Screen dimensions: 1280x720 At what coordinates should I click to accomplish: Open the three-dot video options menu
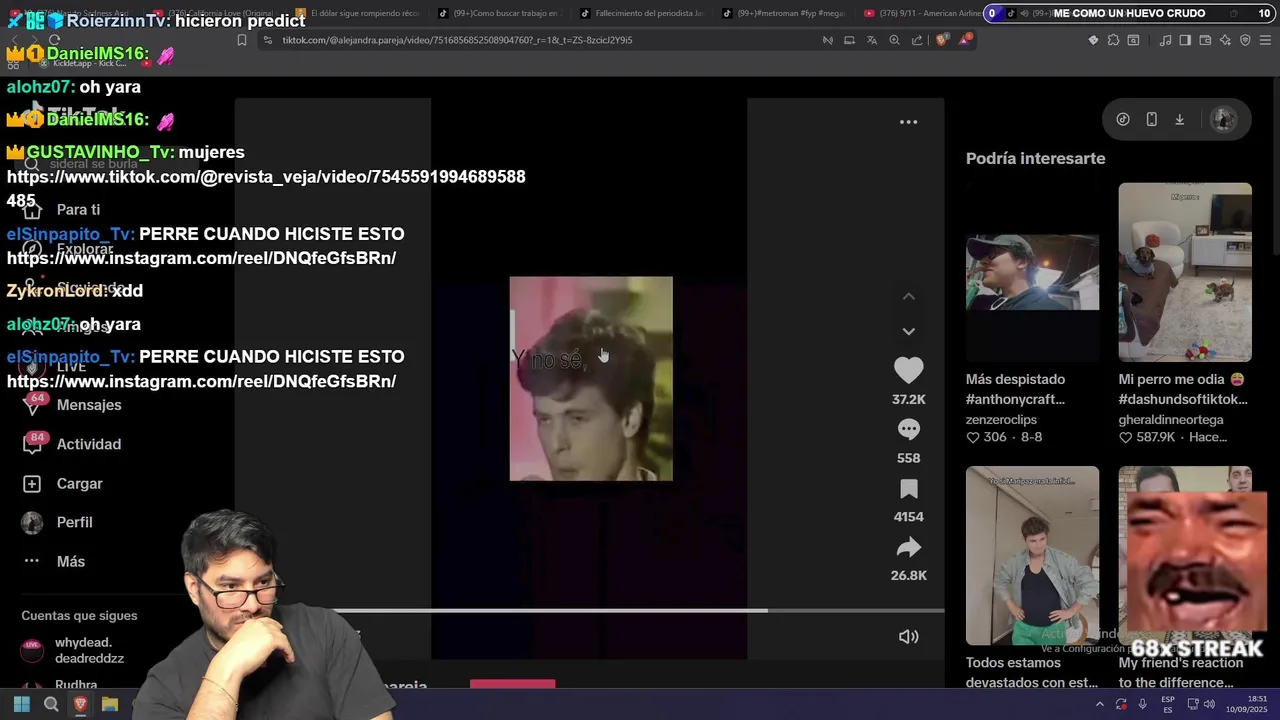[x=908, y=122]
